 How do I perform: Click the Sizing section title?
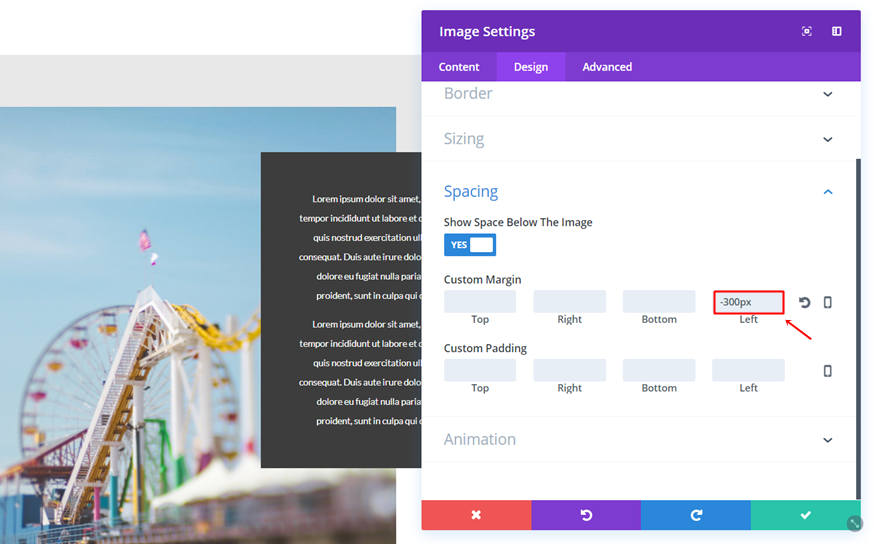coord(464,139)
